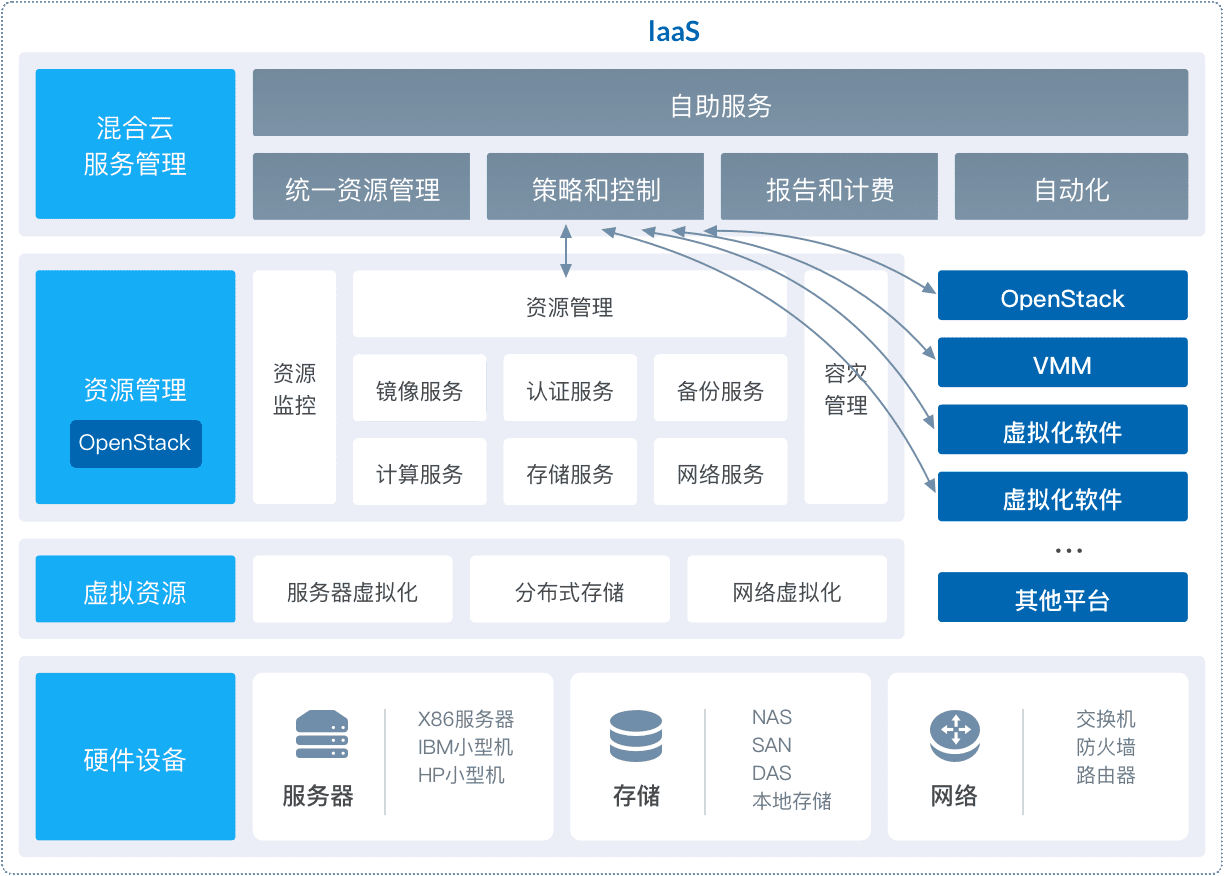Viewport: 1224px width, 876px height.
Task: Click the network router icon
Action: pos(954,737)
